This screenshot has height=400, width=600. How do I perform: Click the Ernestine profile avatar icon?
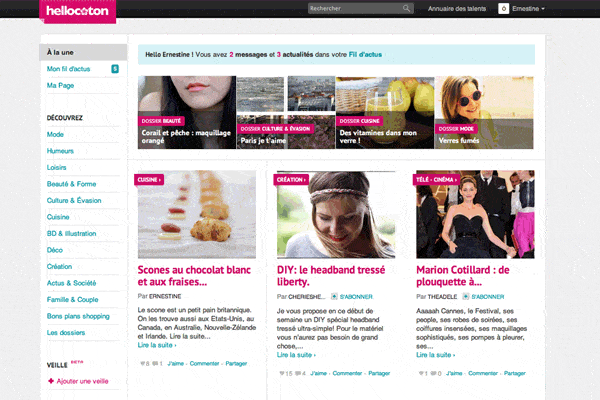click(x=504, y=8)
